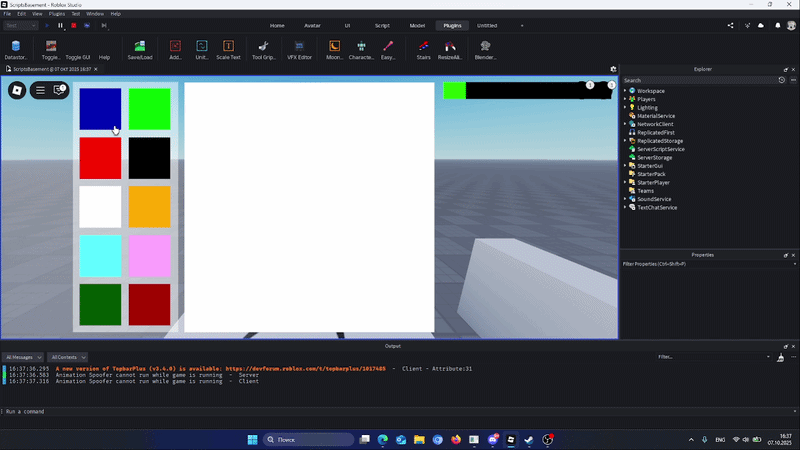Switch to the Model ribbon tab
The height and width of the screenshot is (450, 800).
tap(417, 26)
